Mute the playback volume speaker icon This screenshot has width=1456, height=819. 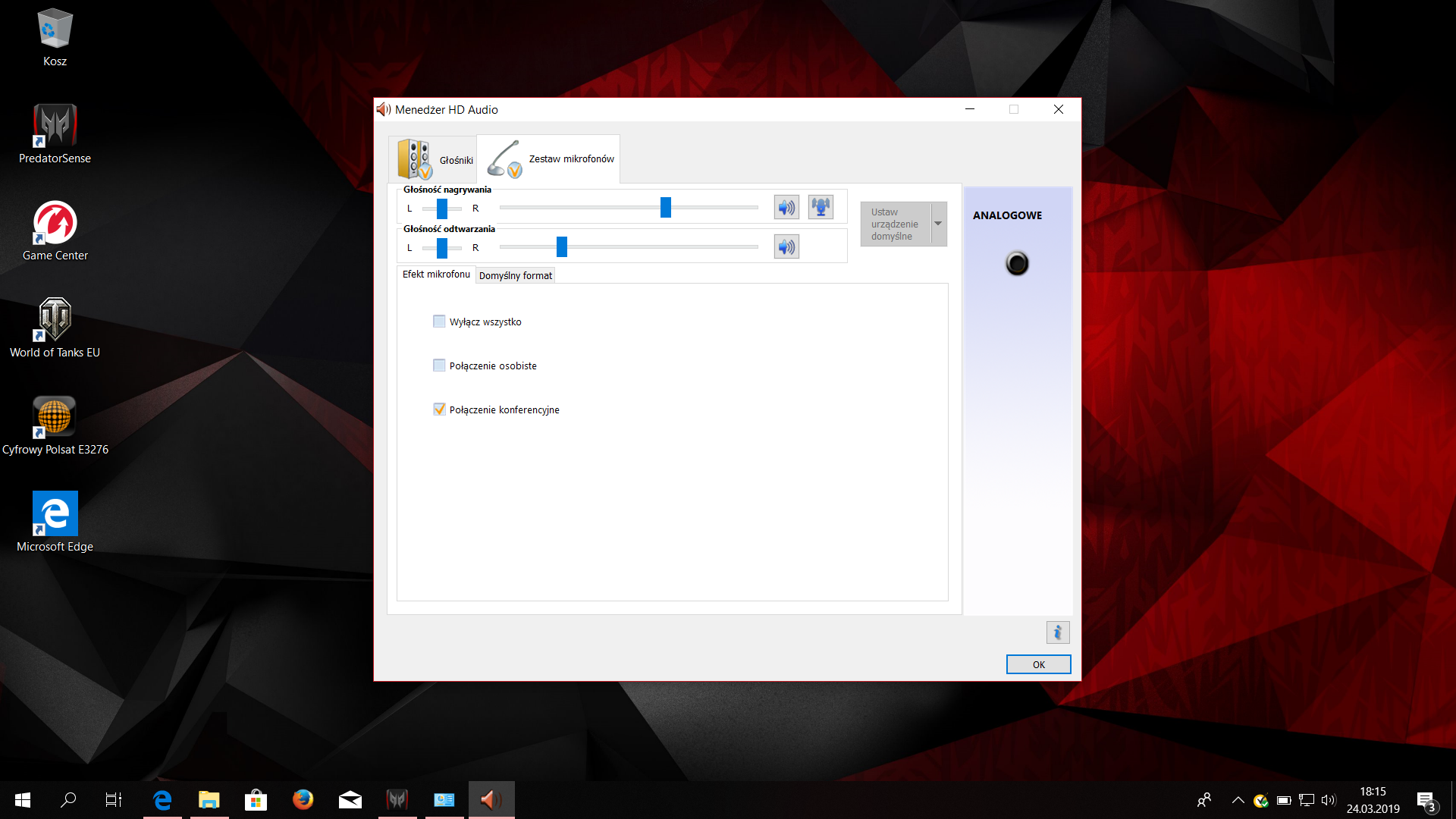coord(786,246)
